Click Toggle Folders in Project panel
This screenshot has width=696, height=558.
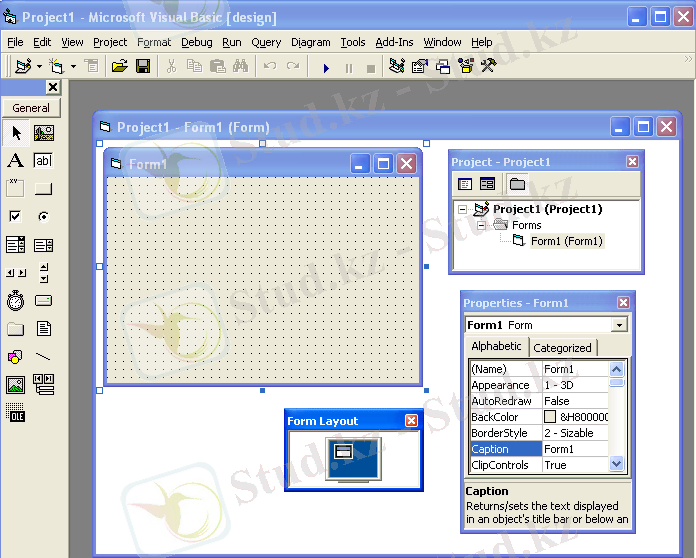point(517,184)
